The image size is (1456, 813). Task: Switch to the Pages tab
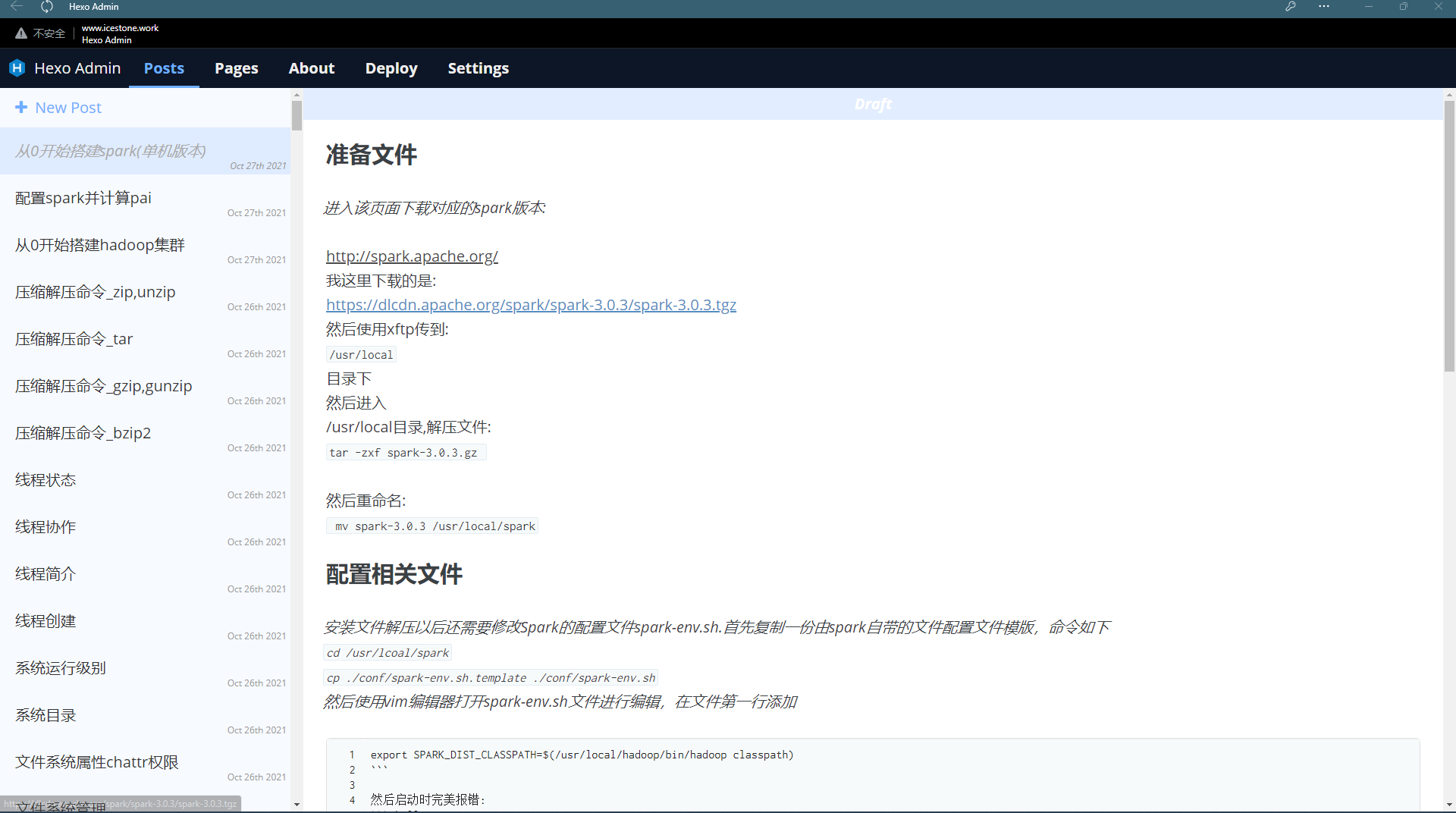coord(237,68)
